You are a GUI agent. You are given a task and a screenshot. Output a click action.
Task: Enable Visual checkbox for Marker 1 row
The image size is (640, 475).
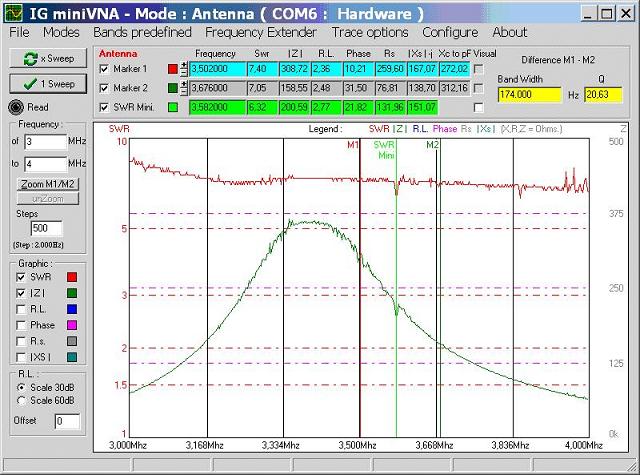[x=478, y=68]
